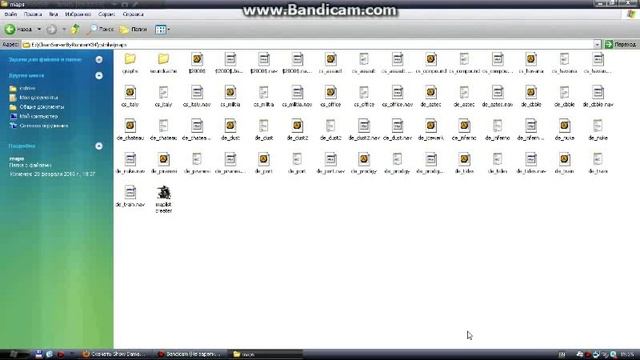The width and height of the screenshot is (640, 360).
Task: Collapse the Другие места panel
Action: coord(99,76)
